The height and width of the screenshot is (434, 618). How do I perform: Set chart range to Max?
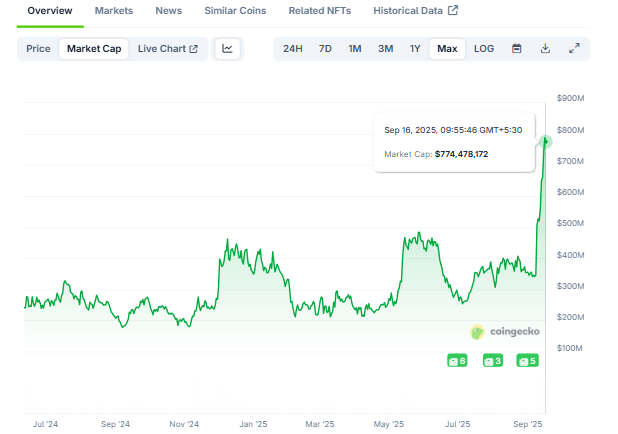coord(447,48)
